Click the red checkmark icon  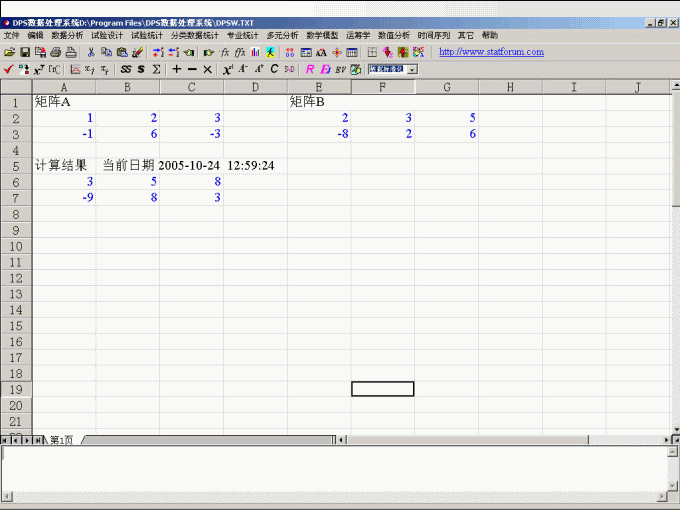(x=8, y=69)
